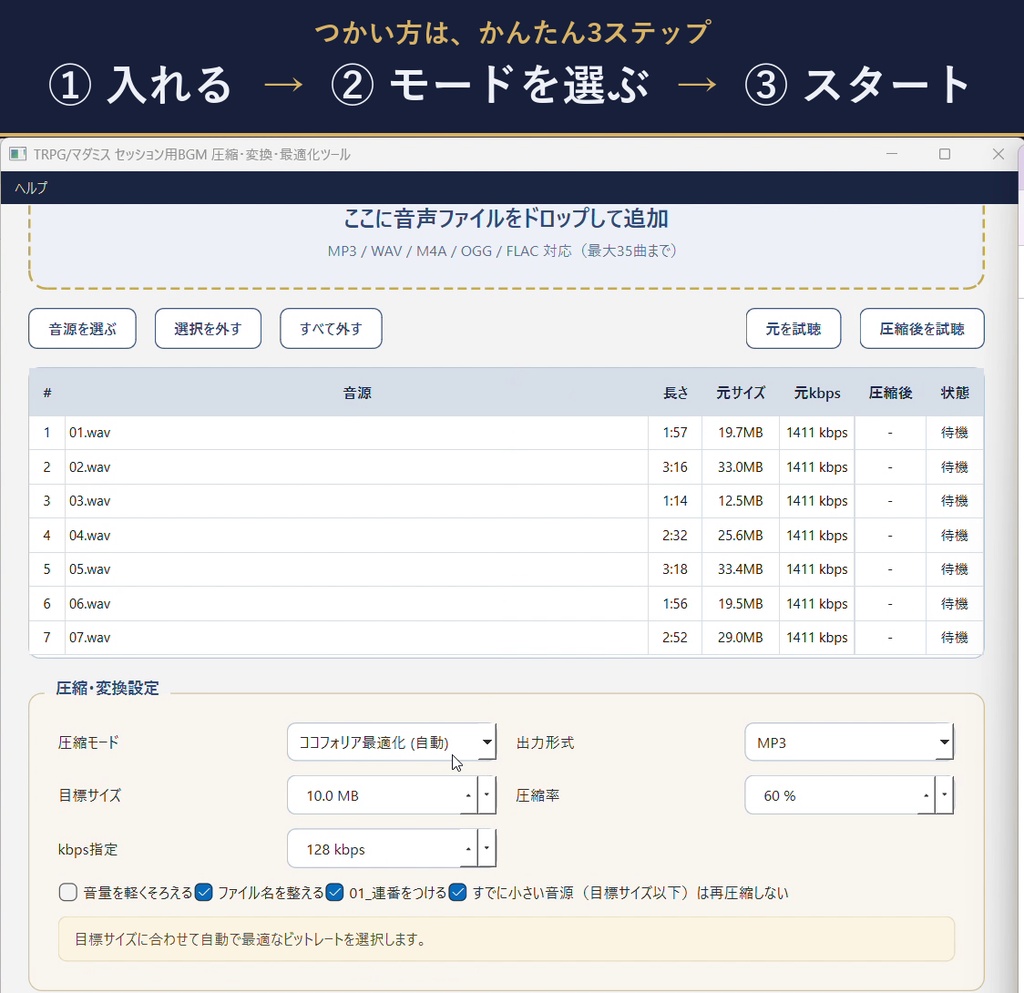Click the 状態 column header

coord(955,392)
